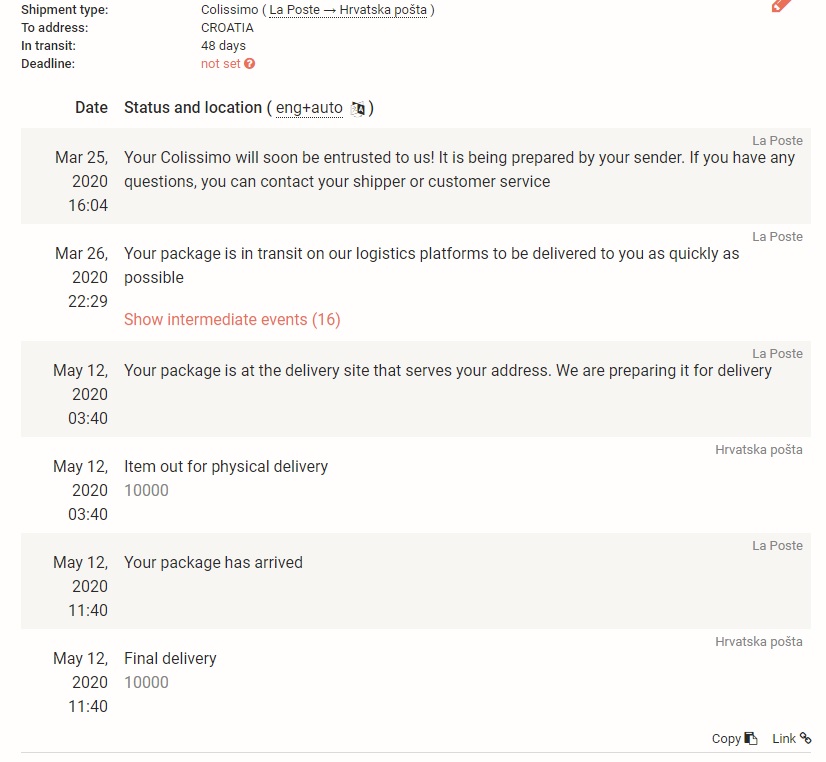The height and width of the screenshot is (762, 826).
Task: Click the question mark beside deadline
Action: 250,64
